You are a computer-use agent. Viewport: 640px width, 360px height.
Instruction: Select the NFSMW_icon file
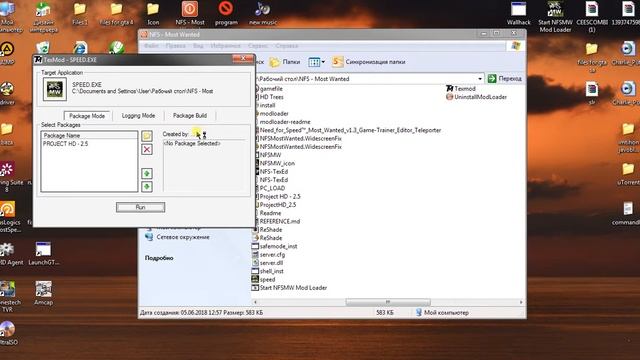pos(275,163)
